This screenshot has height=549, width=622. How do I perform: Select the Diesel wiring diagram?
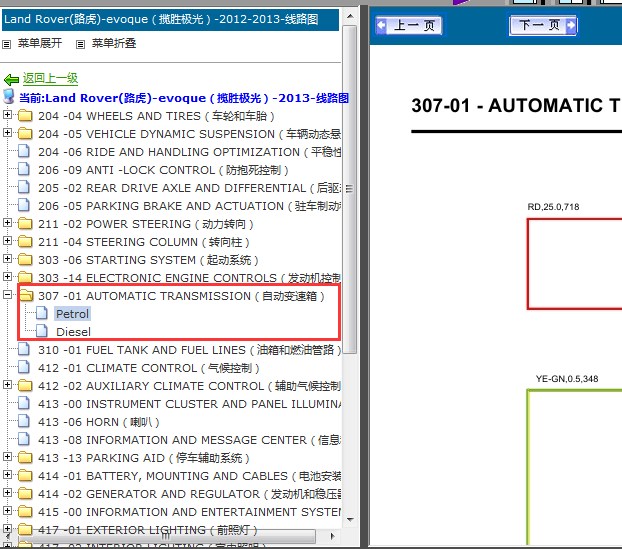(73, 332)
